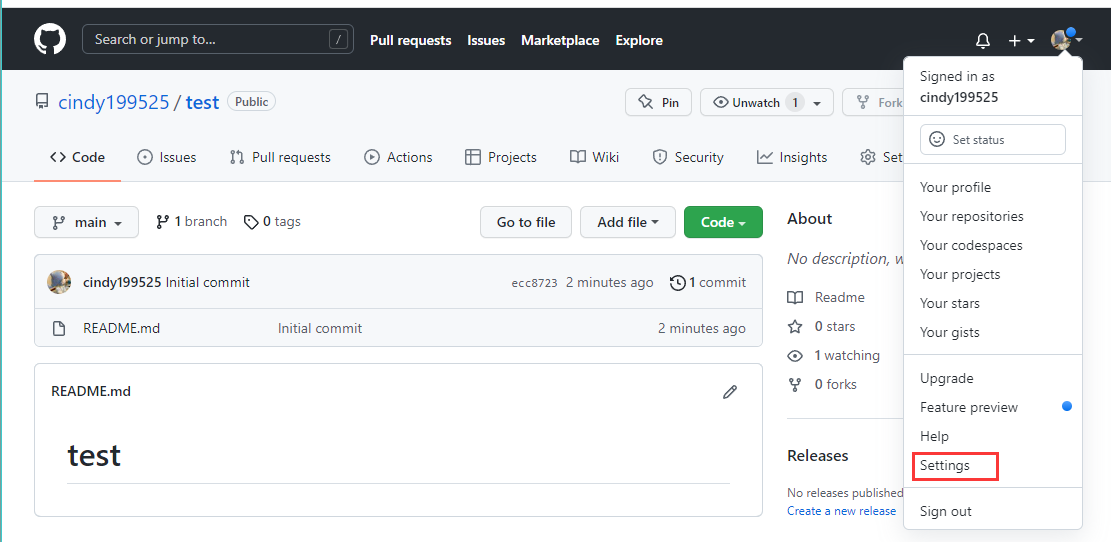Open the Initial commit message in README.md row
Screen dimensions: 1111x542
[320, 328]
